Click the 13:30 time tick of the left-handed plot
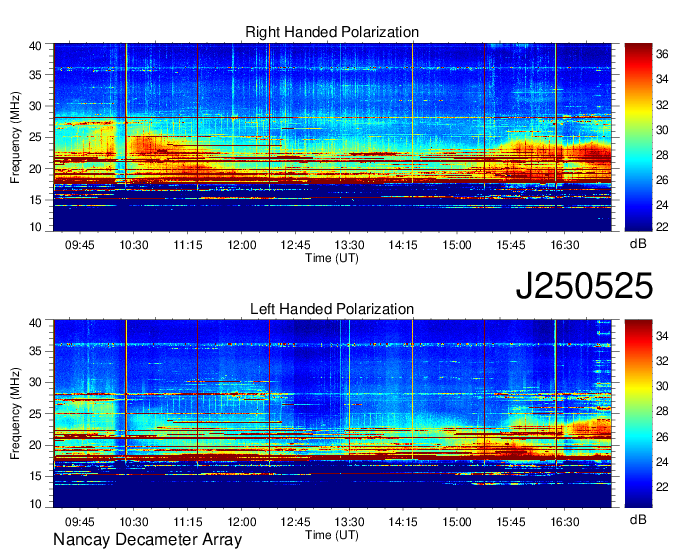Image resolution: width=680 pixels, height=552 pixels. coord(349,522)
